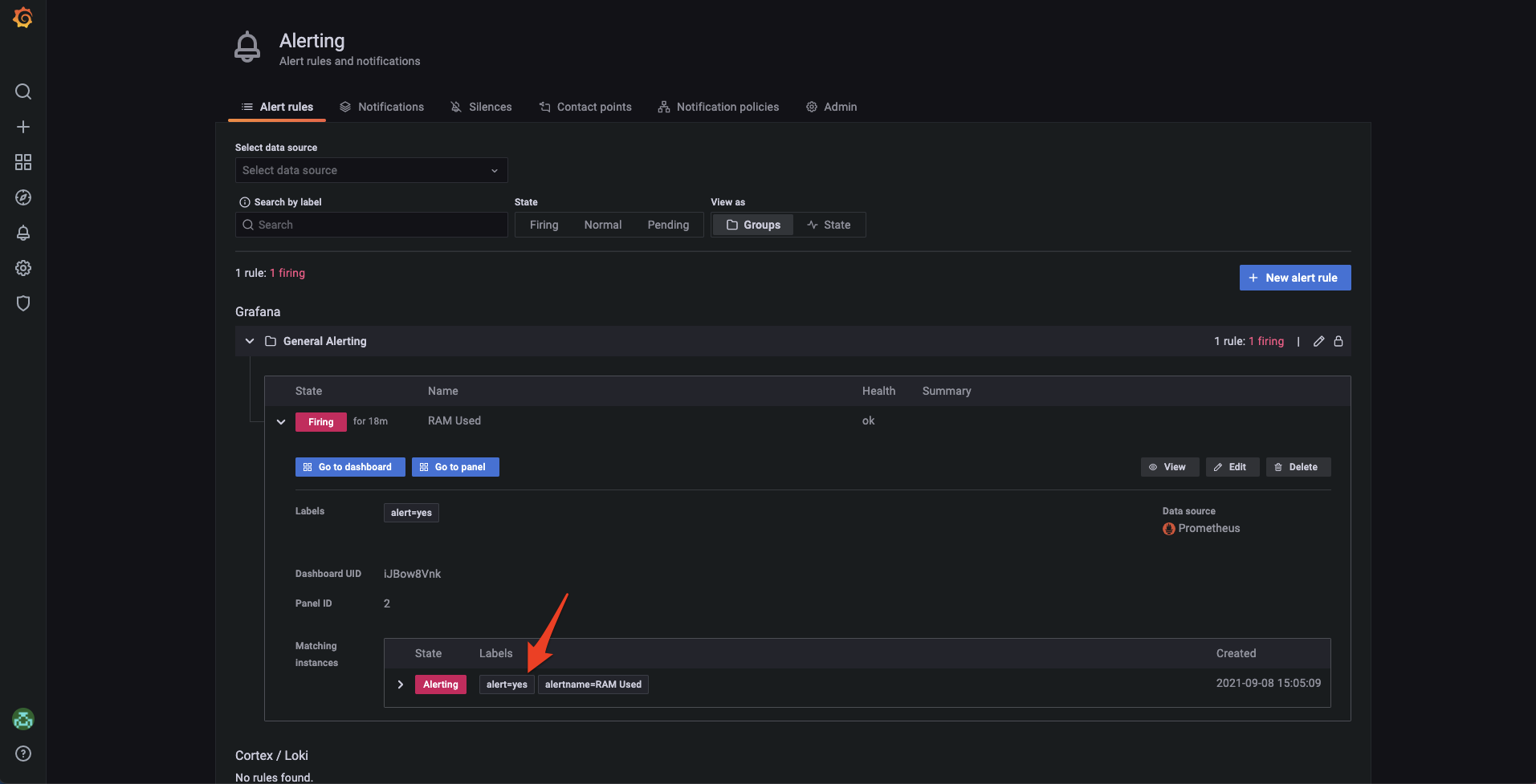
Task: Open the Alerting bell icon in the sidebar
Action: (x=22, y=233)
